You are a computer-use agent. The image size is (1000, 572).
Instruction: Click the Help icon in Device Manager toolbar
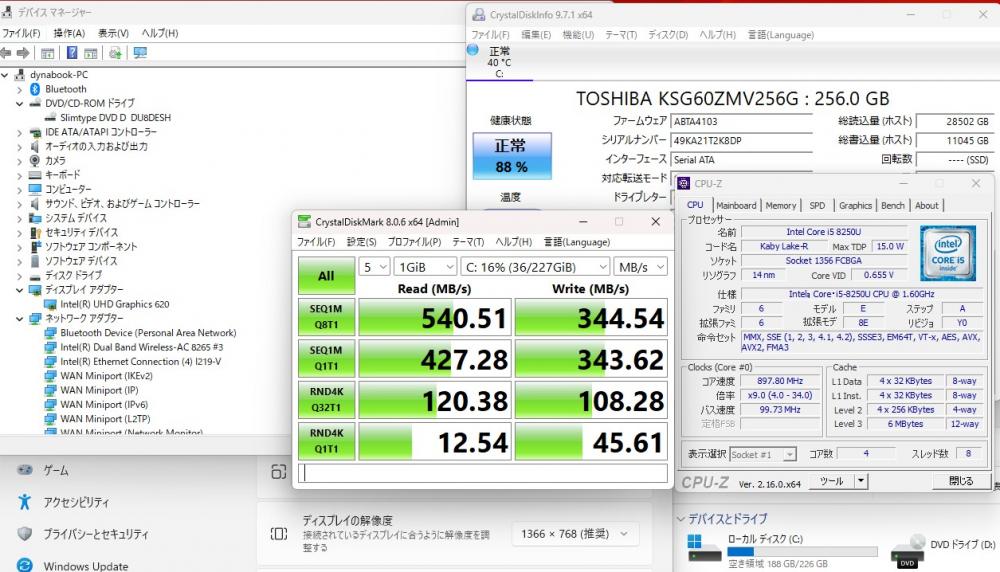pyautogui.click(x=73, y=53)
